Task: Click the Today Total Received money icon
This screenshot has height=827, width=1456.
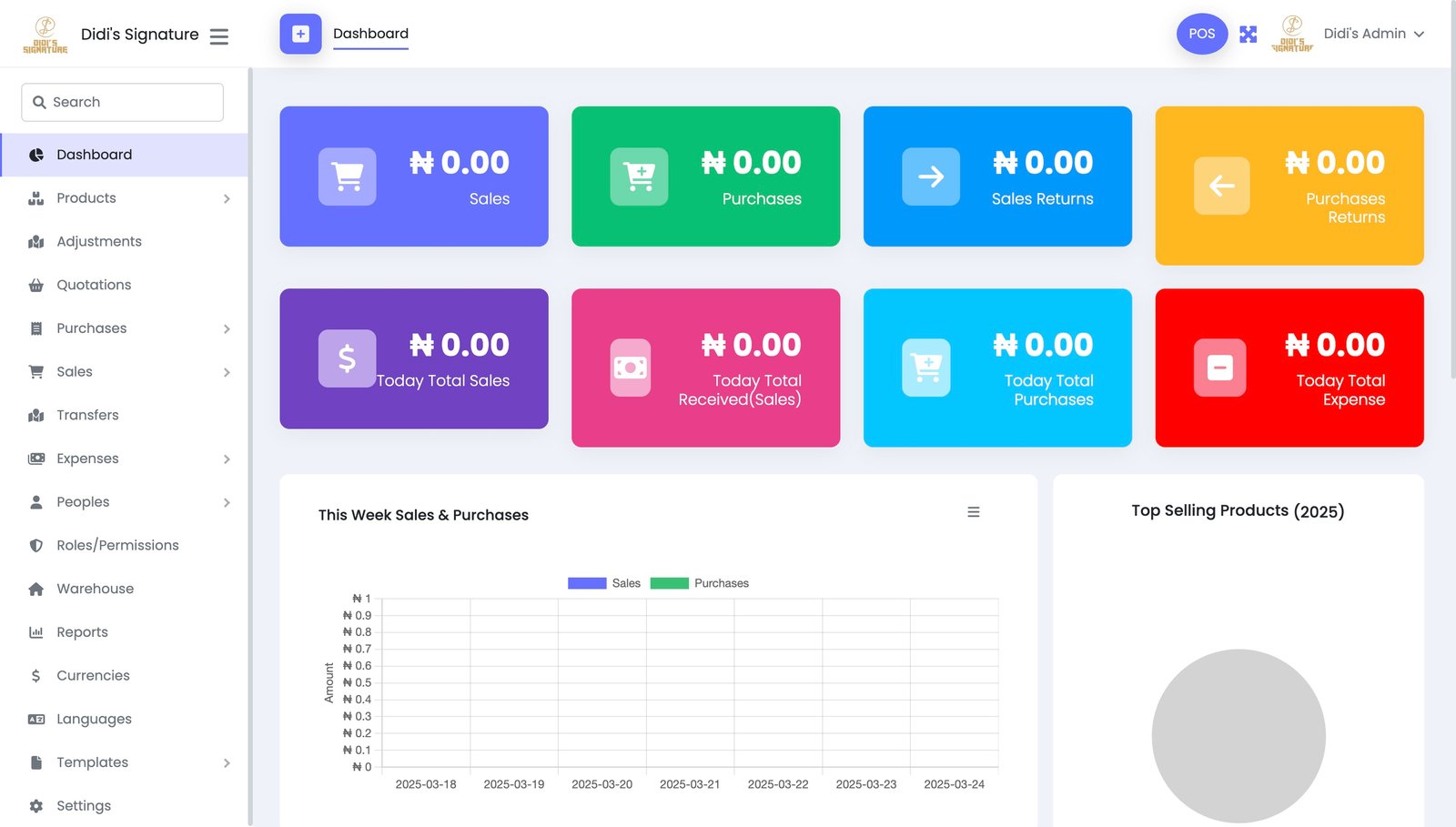Action: pyautogui.click(x=630, y=368)
